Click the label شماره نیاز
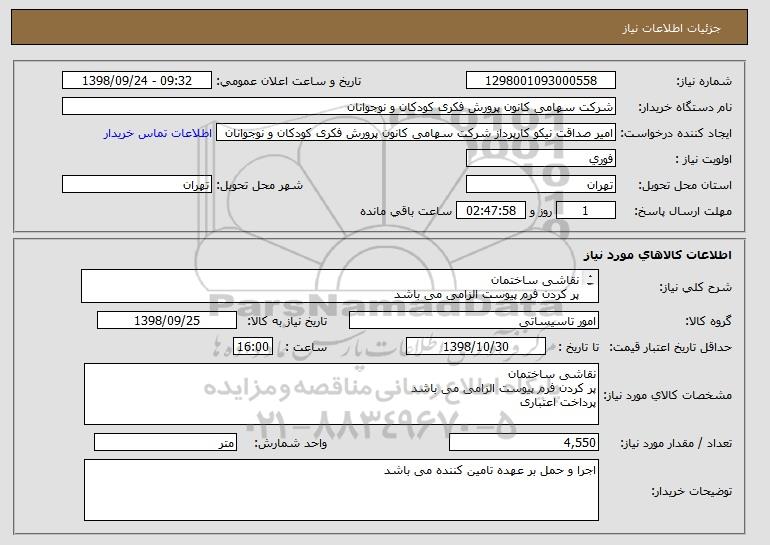The height and width of the screenshot is (545, 770). [704, 82]
